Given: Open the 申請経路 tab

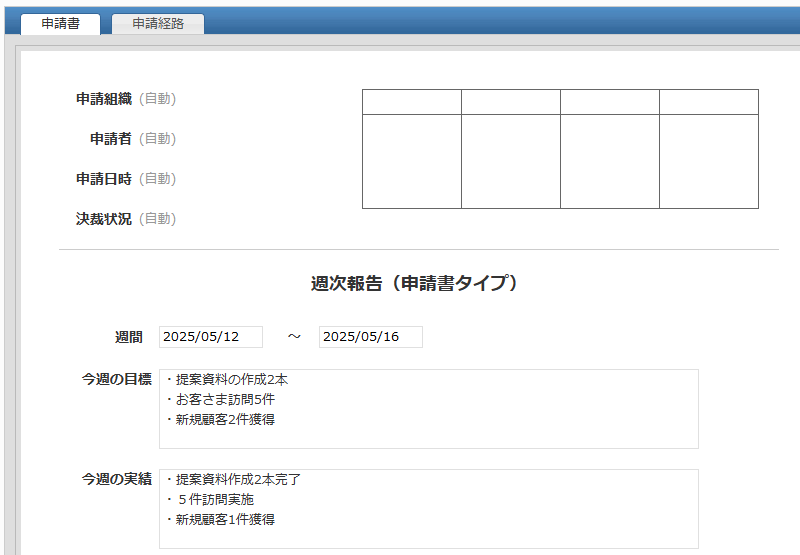Looking at the screenshot, I should pos(158,24).
